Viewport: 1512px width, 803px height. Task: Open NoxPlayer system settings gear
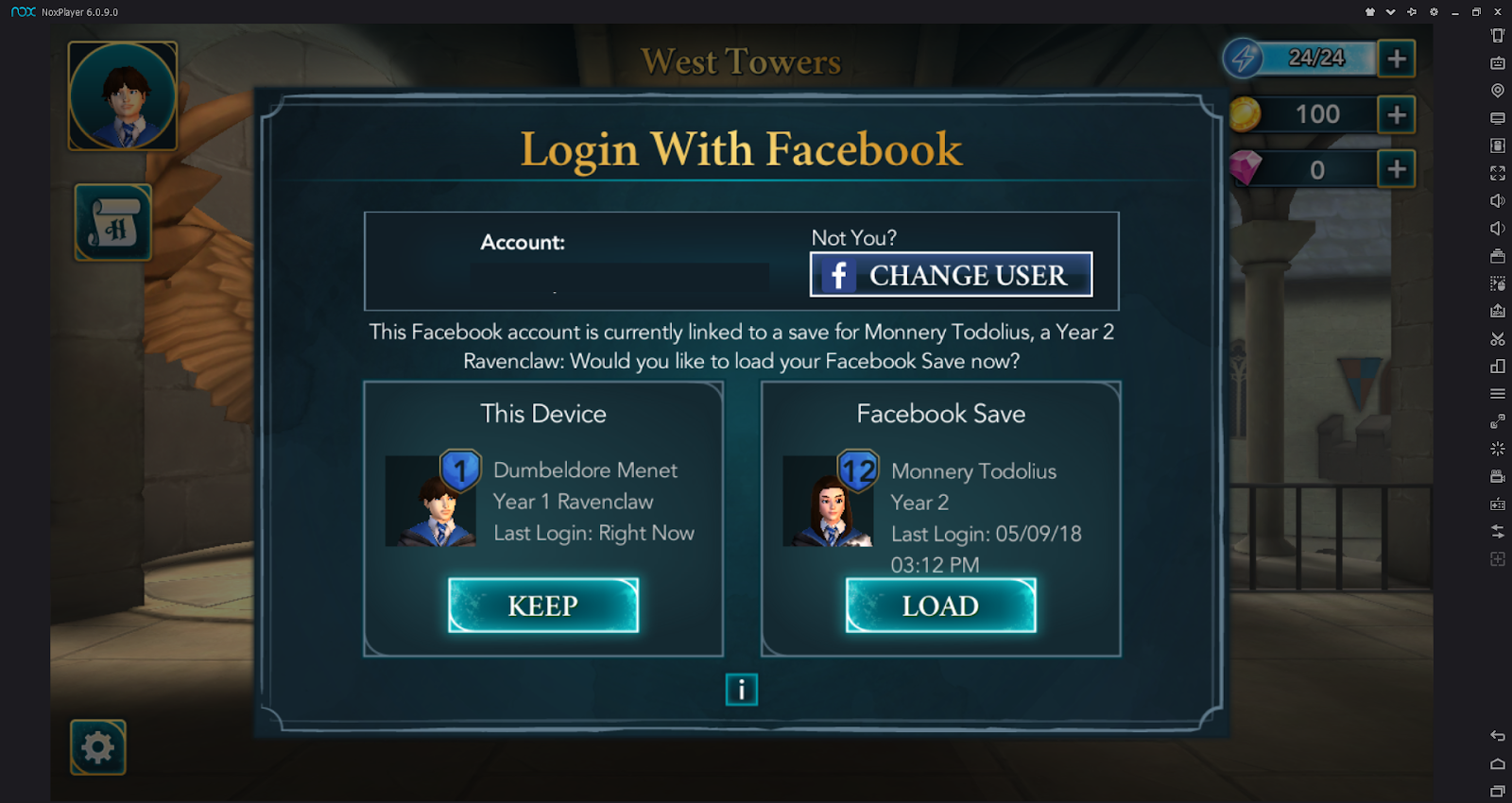tap(1434, 12)
